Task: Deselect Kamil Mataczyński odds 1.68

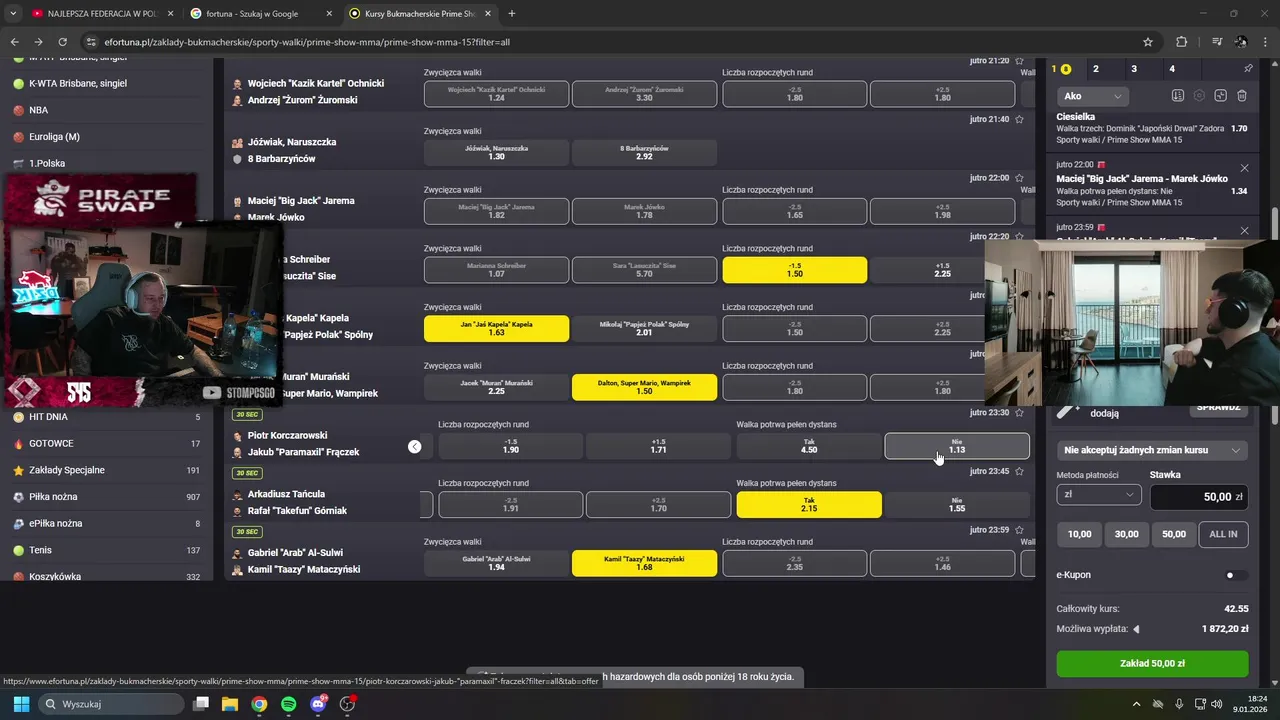Action: (x=644, y=563)
